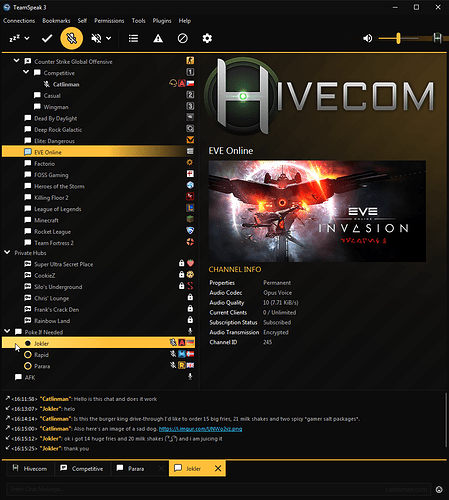Select the Wingman channel
This screenshot has width=449, height=500.
pos(56,107)
